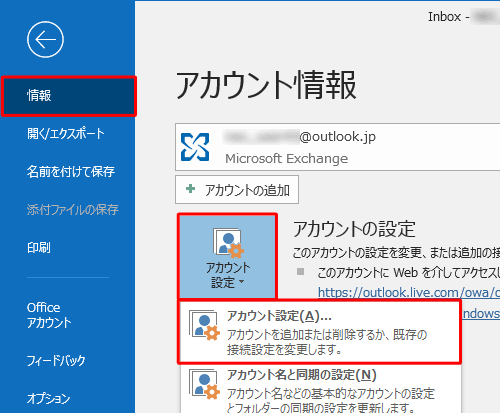Open the フィードバック menu item
The image size is (500, 413).
(56, 361)
